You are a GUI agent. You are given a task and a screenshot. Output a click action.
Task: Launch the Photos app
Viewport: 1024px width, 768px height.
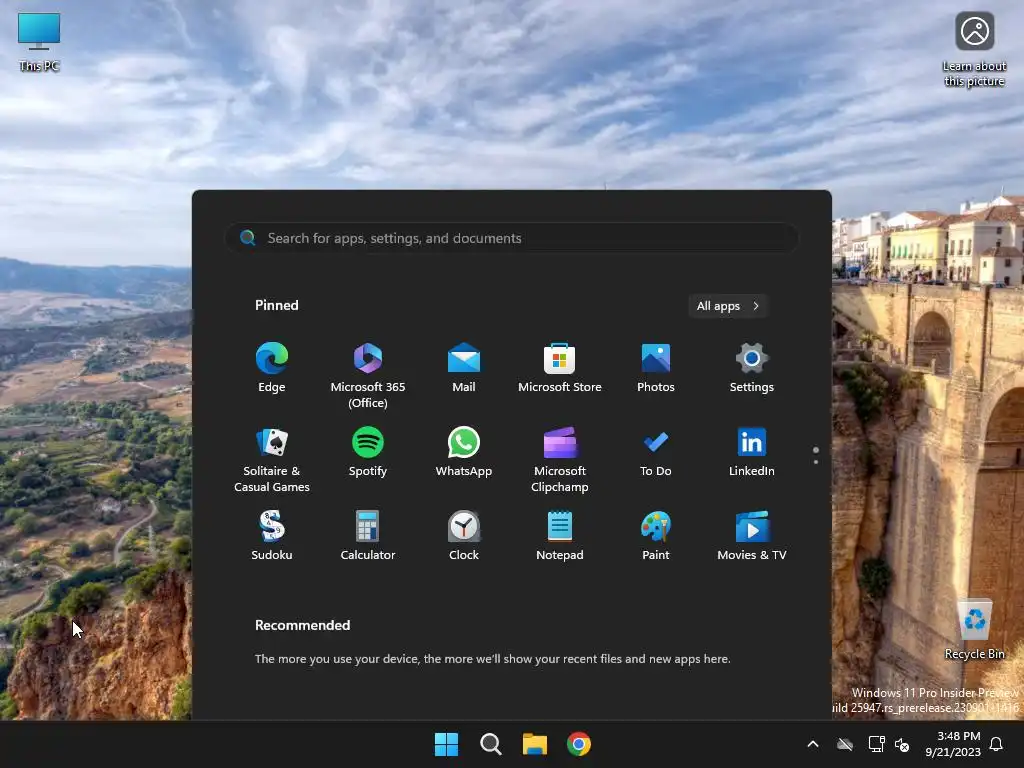[x=656, y=368]
